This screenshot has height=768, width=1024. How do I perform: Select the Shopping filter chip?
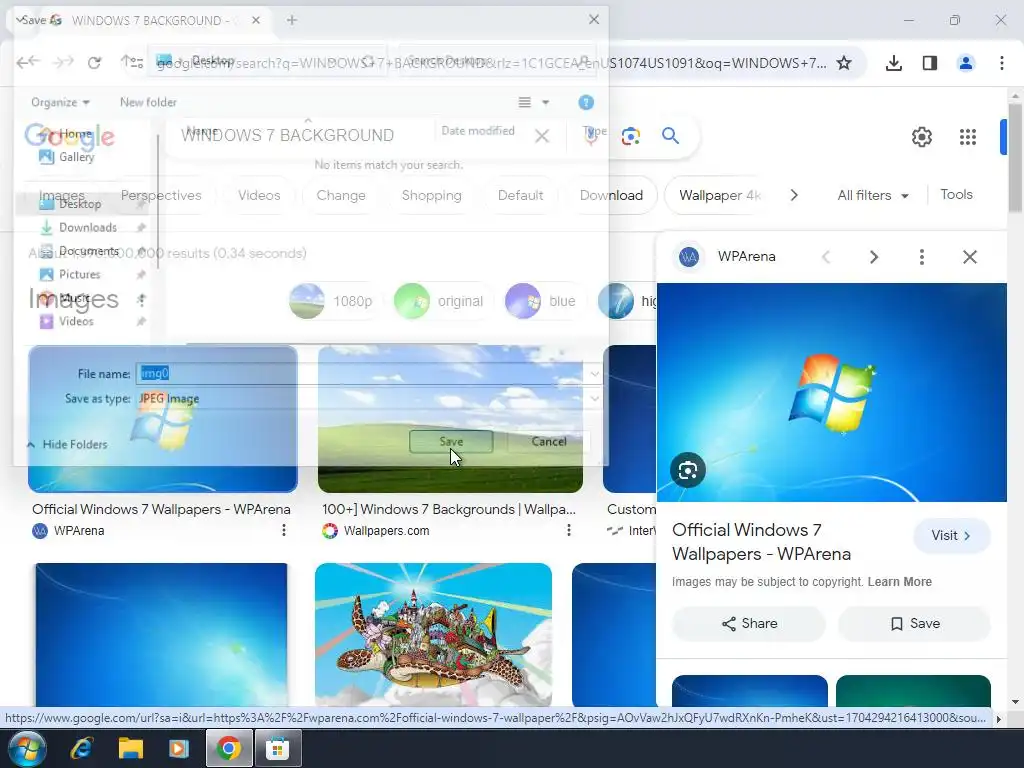pos(431,195)
